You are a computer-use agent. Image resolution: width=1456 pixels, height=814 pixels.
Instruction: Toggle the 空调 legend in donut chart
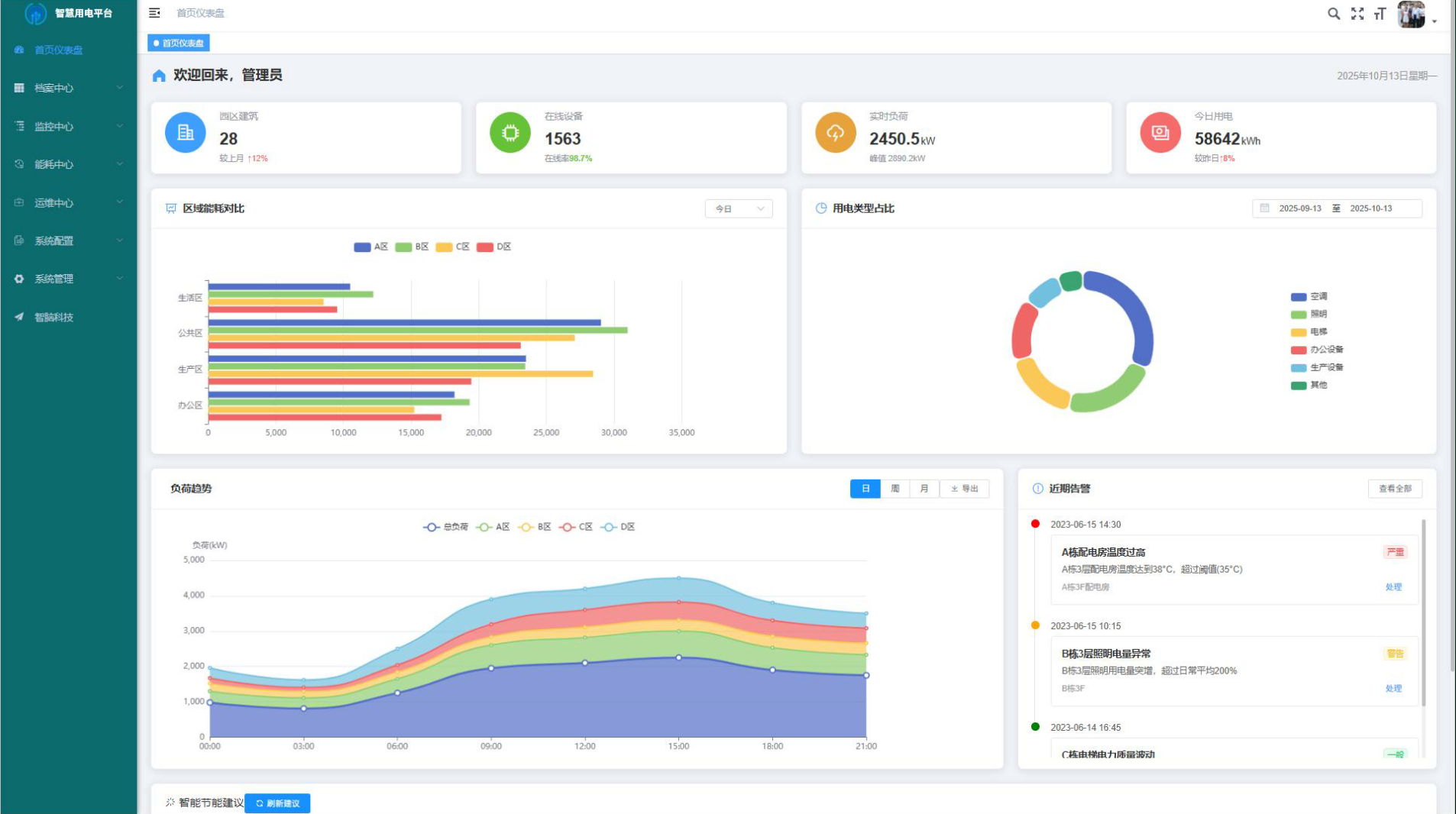point(1309,296)
